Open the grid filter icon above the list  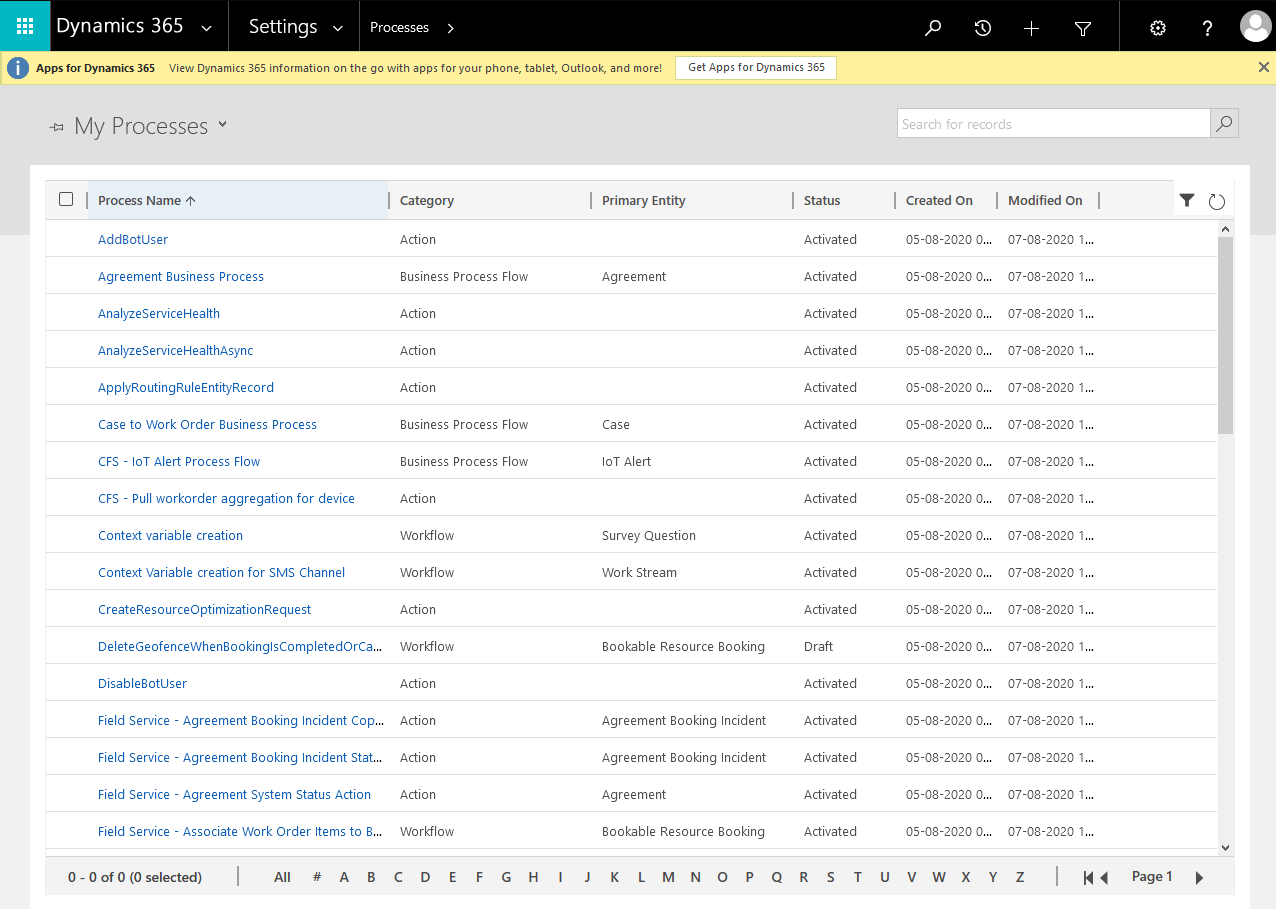[x=1187, y=200]
